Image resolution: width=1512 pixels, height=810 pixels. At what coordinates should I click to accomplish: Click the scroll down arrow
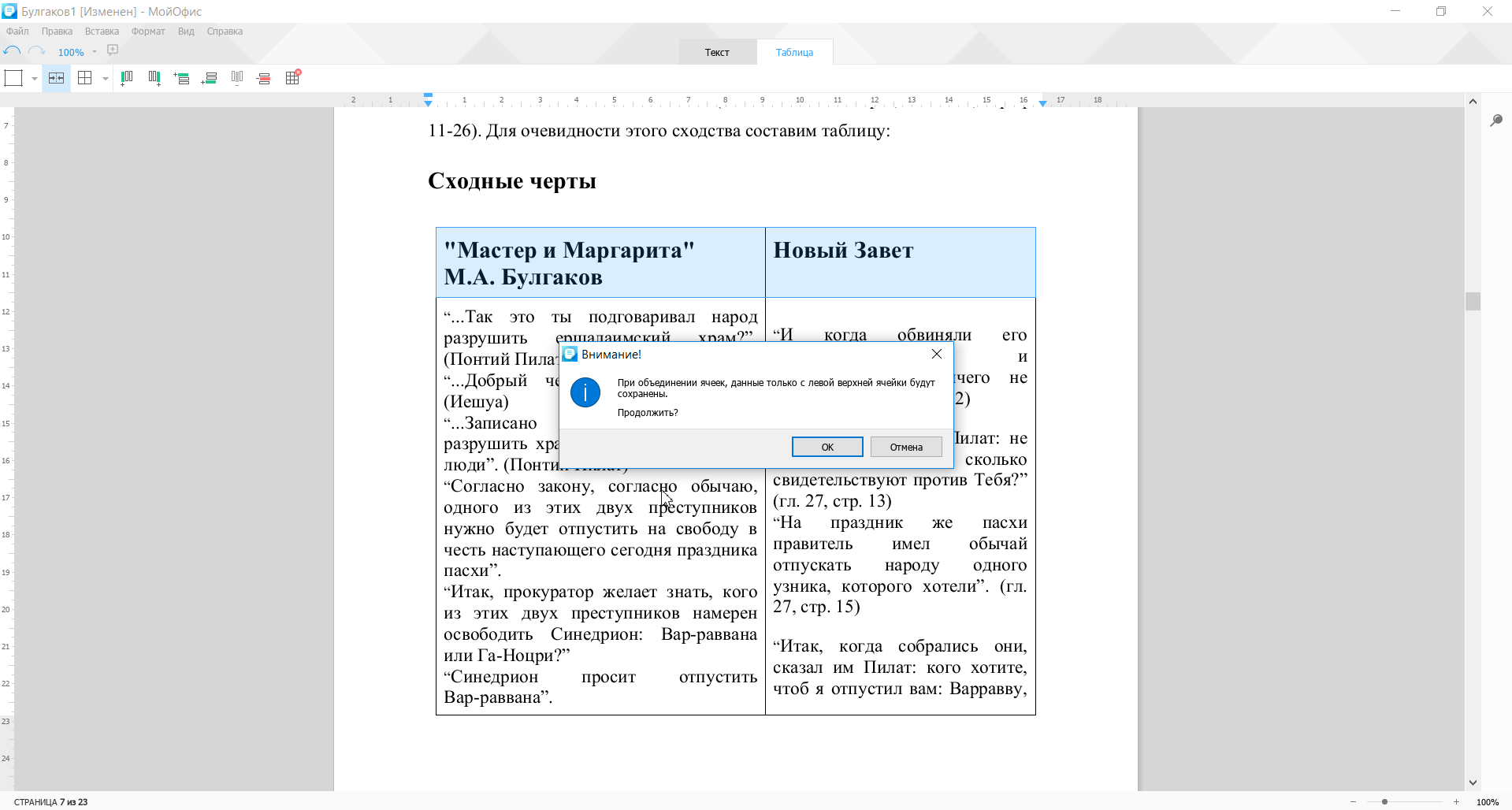(1473, 782)
